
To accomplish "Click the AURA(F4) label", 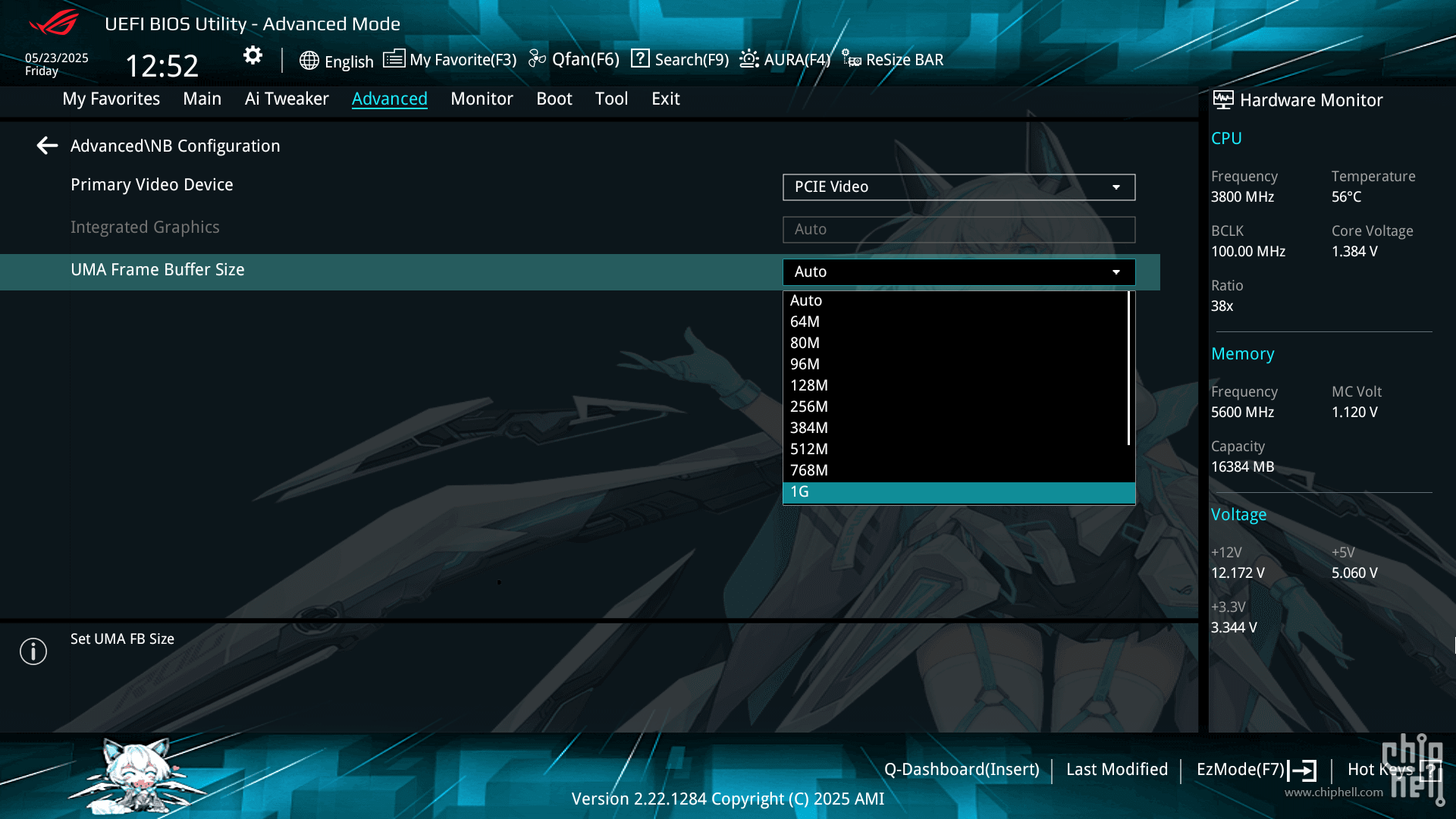I will (x=797, y=60).
